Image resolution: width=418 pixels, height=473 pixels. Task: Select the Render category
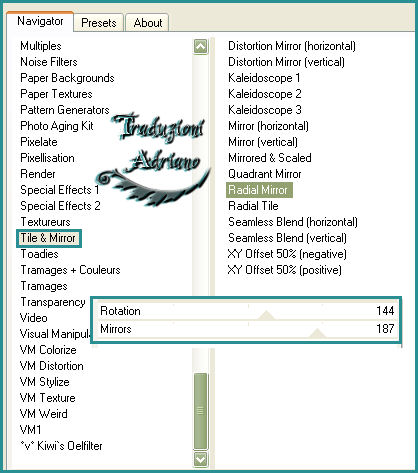click(x=38, y=174)
